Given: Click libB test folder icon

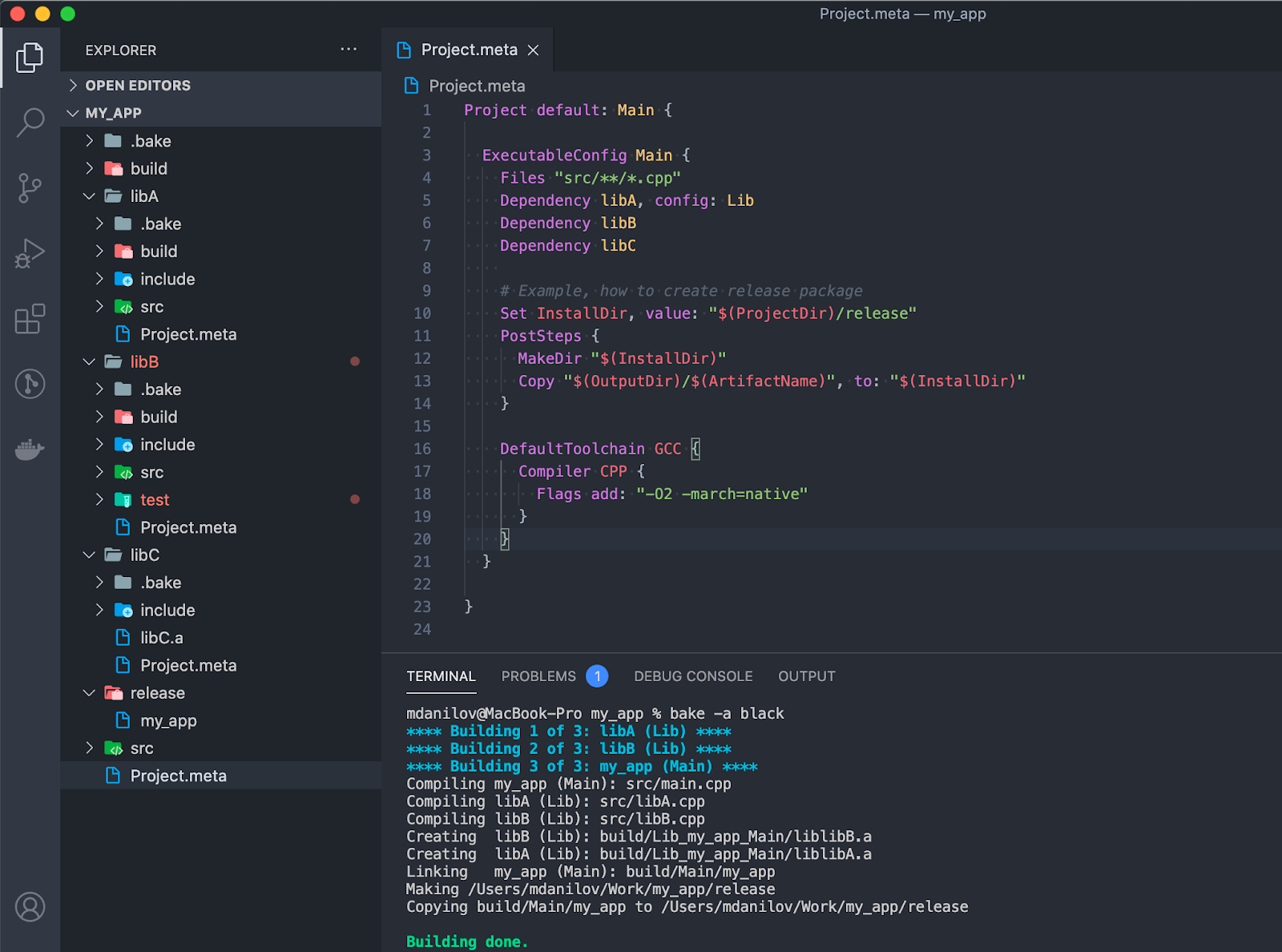Looking at the screenshot, I should click(x=123, y=500).
